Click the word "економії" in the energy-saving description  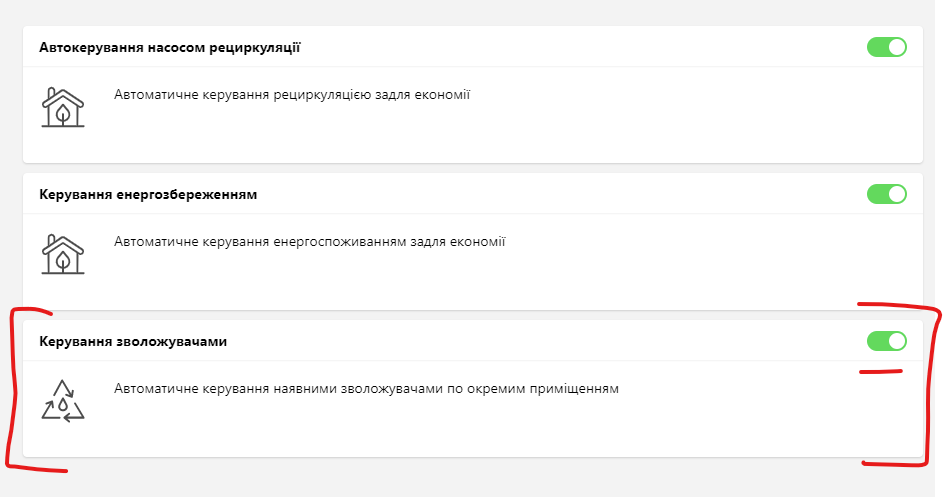(x=480, y=241)
